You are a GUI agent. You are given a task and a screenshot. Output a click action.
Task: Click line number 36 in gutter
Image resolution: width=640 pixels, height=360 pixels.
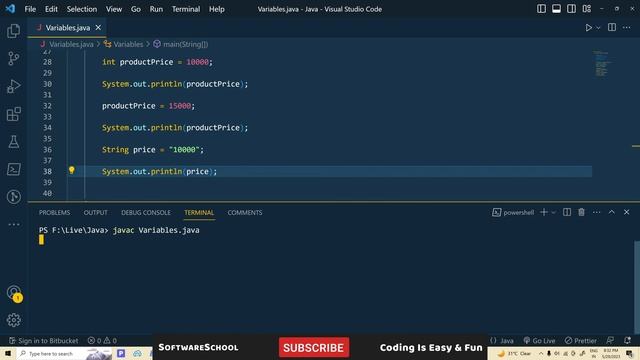pyautogui.click(x=47, y=149)
